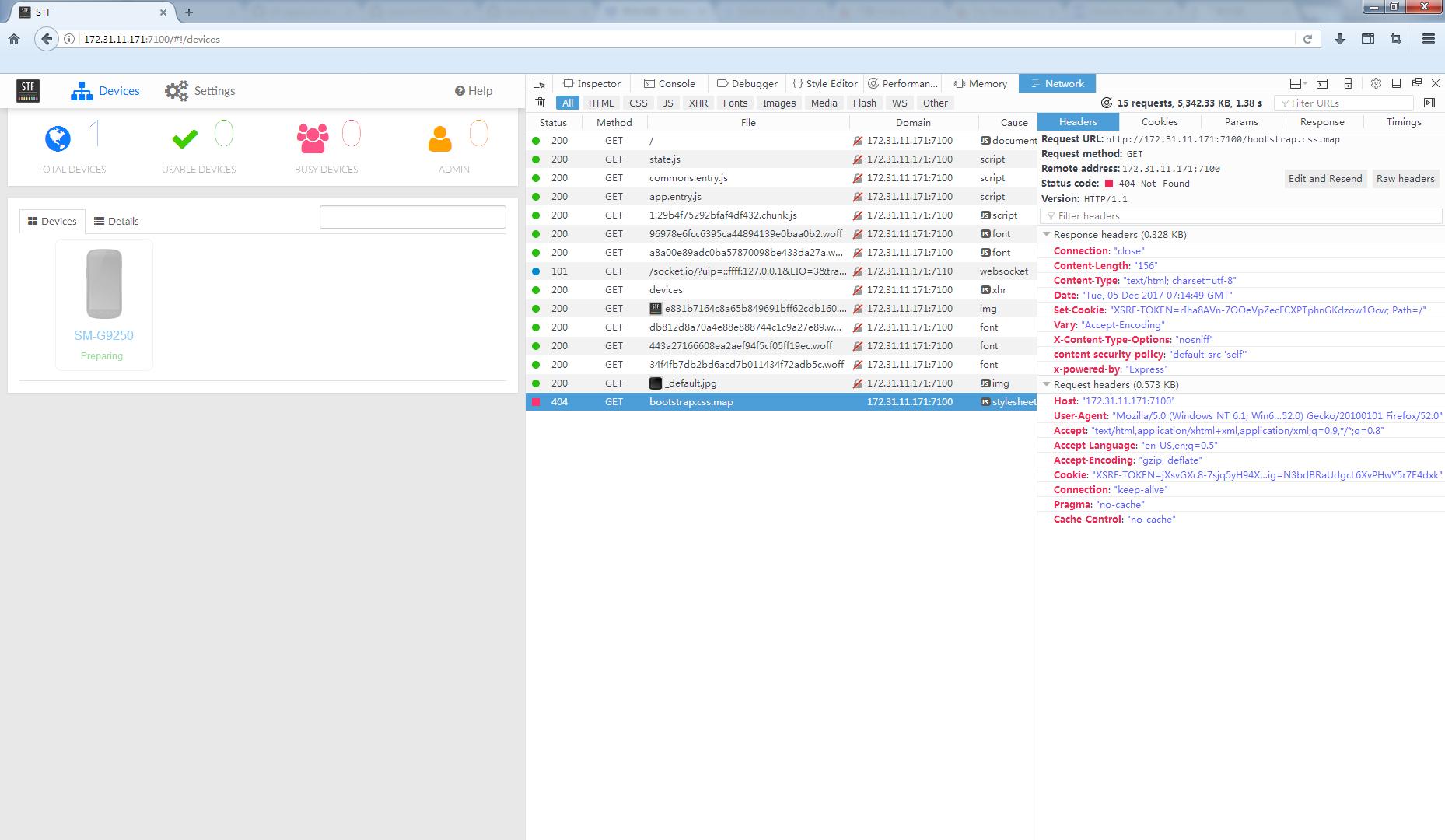This screenshot has width=1445, height=840.
Task: Toggle the network details pane icon
Action: (x=1429, y=103)
